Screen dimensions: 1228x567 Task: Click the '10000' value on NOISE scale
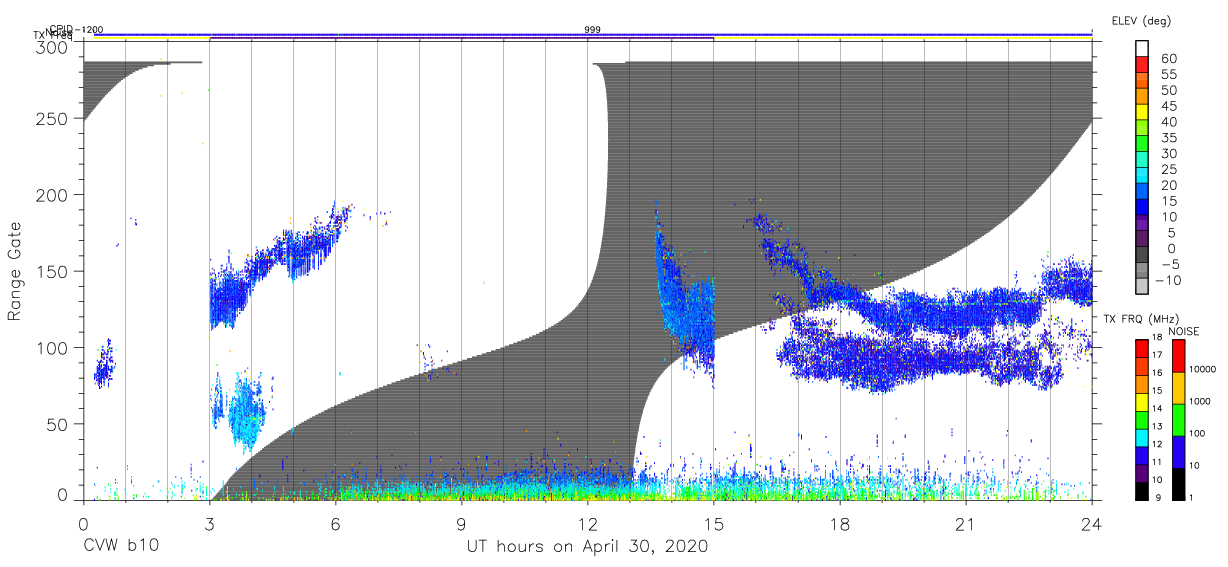[1205, 369]
